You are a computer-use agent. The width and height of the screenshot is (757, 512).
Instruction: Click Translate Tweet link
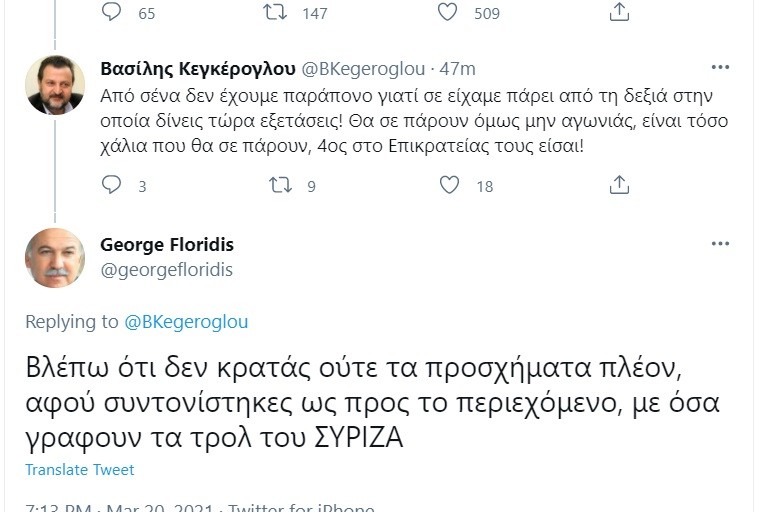click(x=79, y=470)
